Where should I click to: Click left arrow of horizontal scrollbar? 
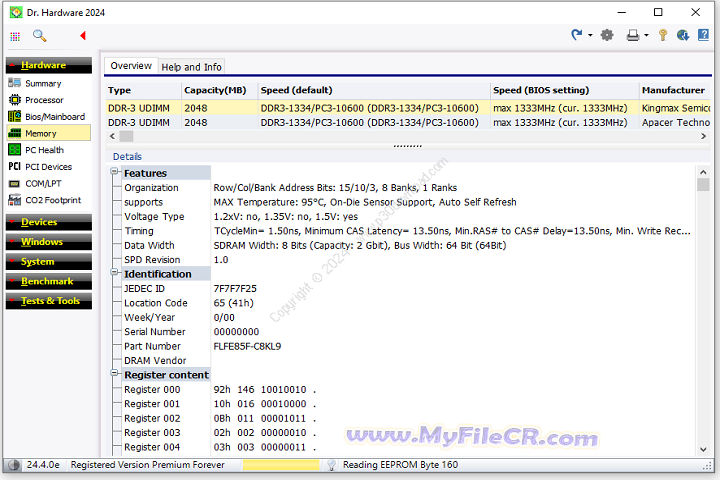click(x=112, y=136)
